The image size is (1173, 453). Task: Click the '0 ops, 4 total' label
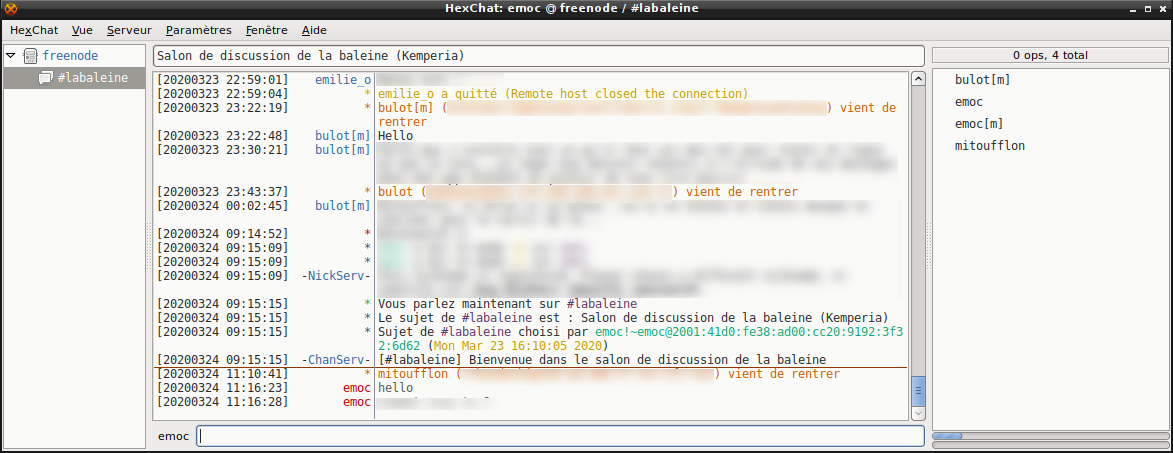(x=1050, y=55)
